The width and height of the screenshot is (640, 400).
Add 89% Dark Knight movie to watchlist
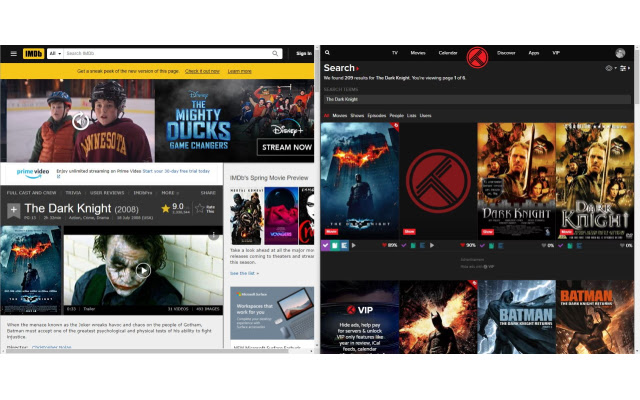tap(344, 245)
